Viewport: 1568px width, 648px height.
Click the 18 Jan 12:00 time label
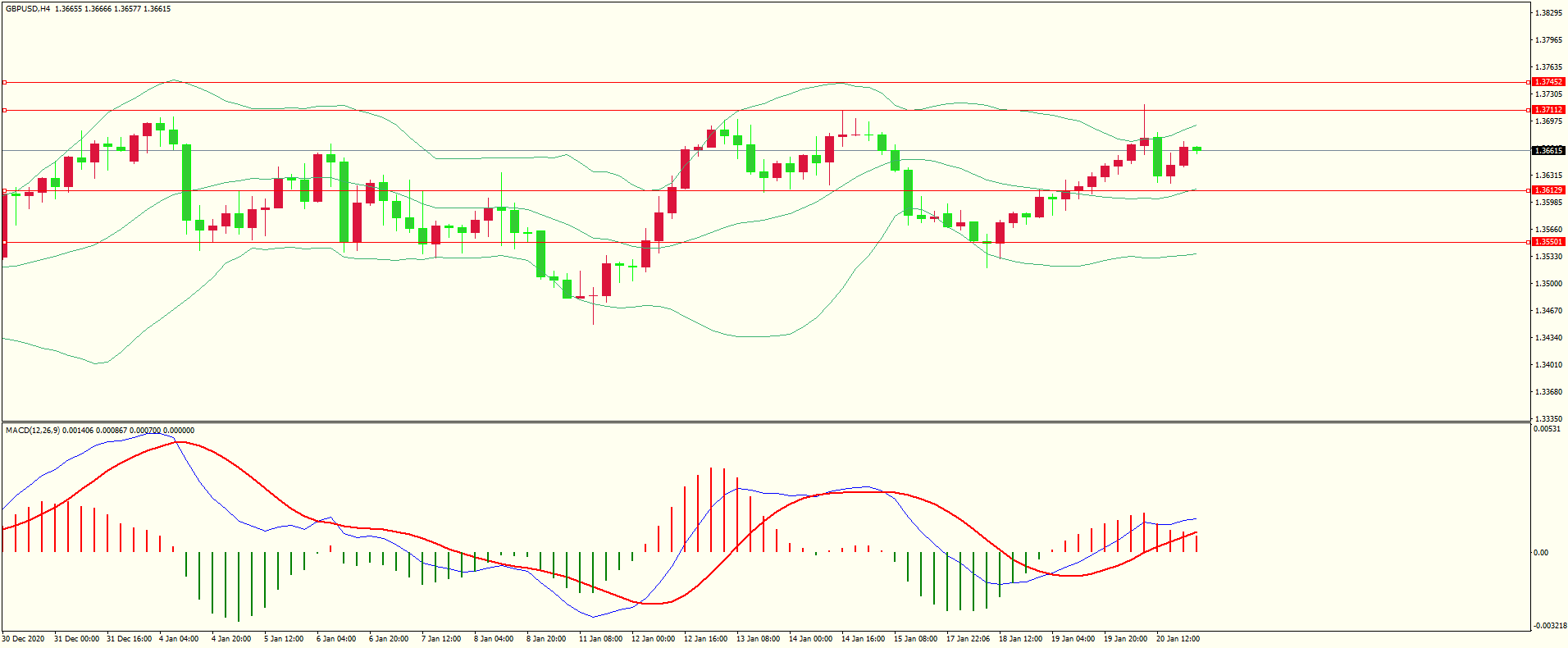coord(1021,639)
